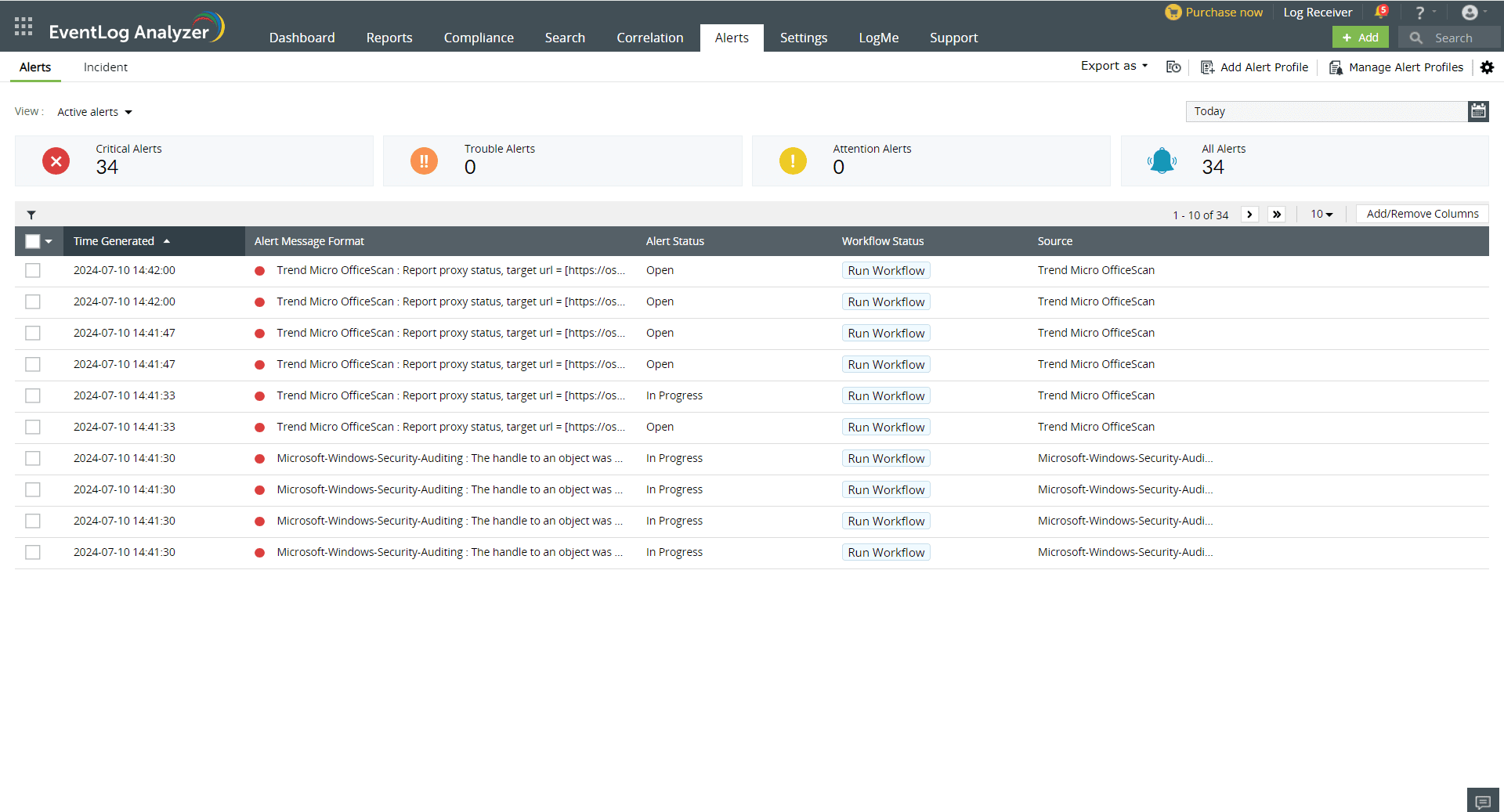
Task: Open the filter funnel above the alerts table
Action: coord(31,214)
